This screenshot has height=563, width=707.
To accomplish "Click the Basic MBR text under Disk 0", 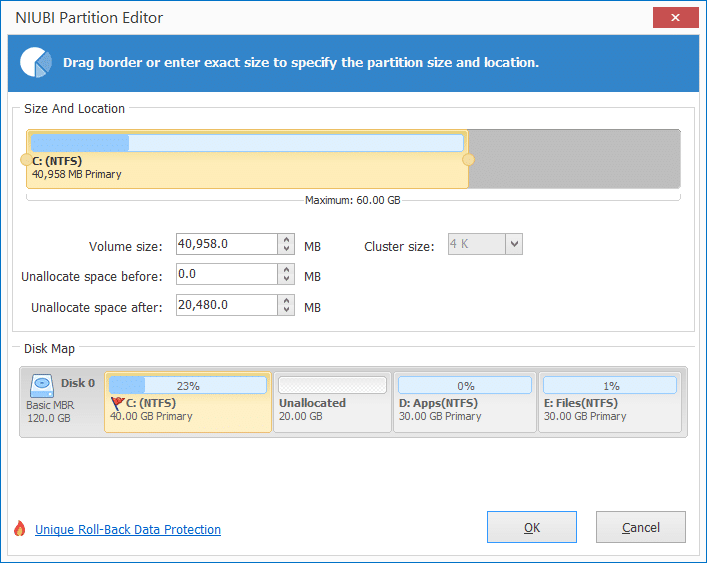I will 50,405.
